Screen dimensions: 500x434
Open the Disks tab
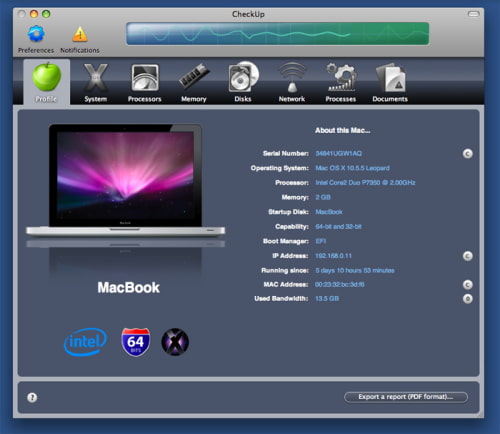243,82
